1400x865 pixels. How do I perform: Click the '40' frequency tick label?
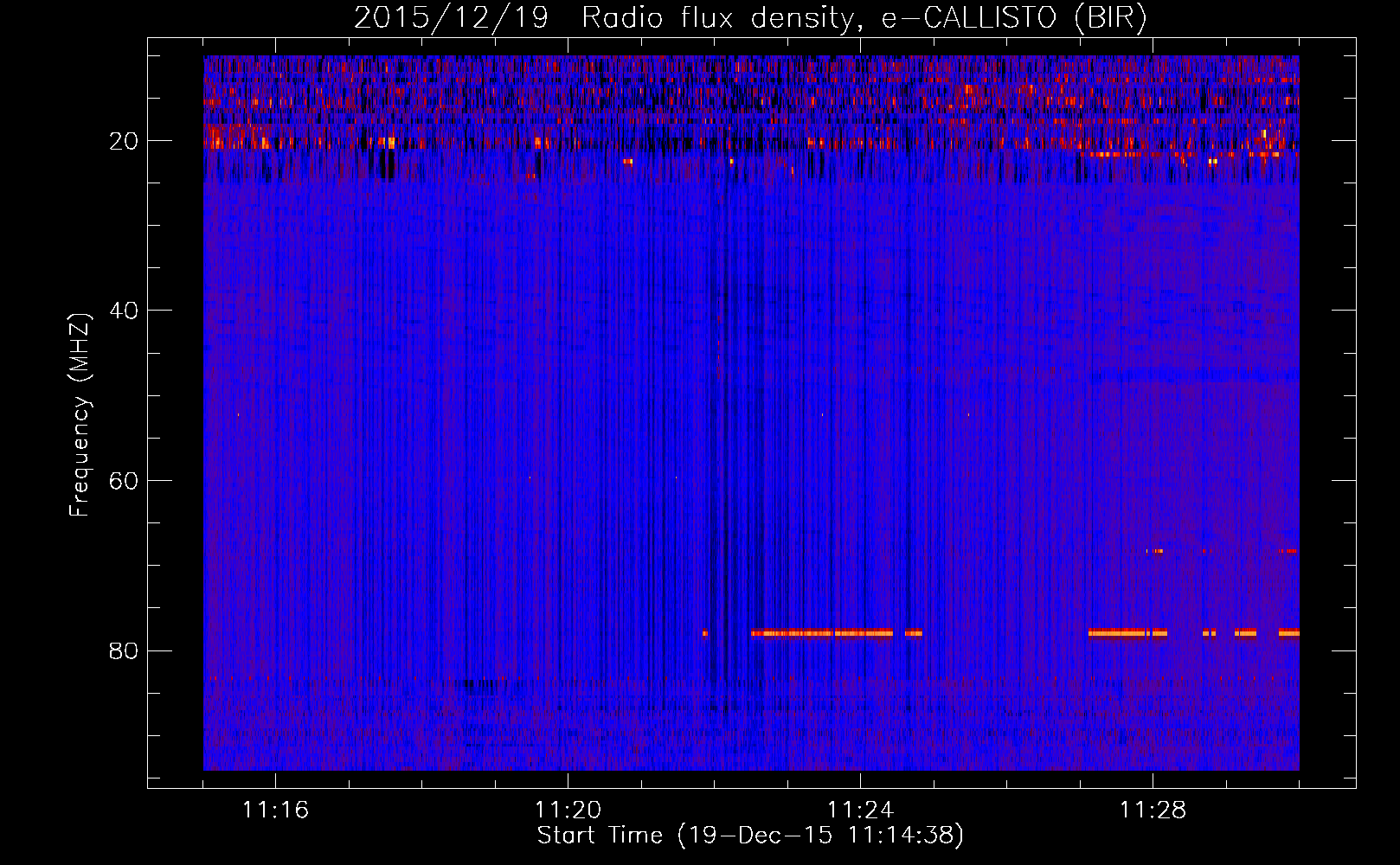pyautogui.click(x=124, y=311)
